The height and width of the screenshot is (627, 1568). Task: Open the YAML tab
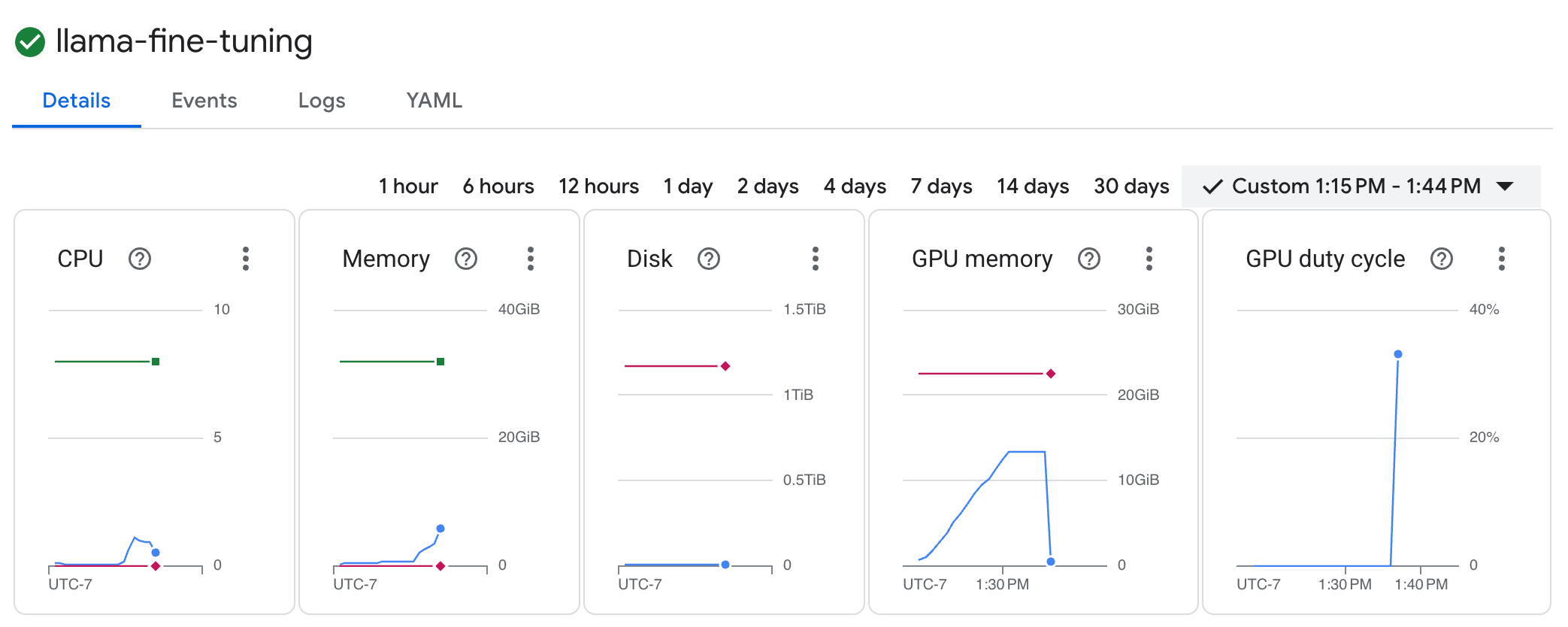[x=434, y=101]
